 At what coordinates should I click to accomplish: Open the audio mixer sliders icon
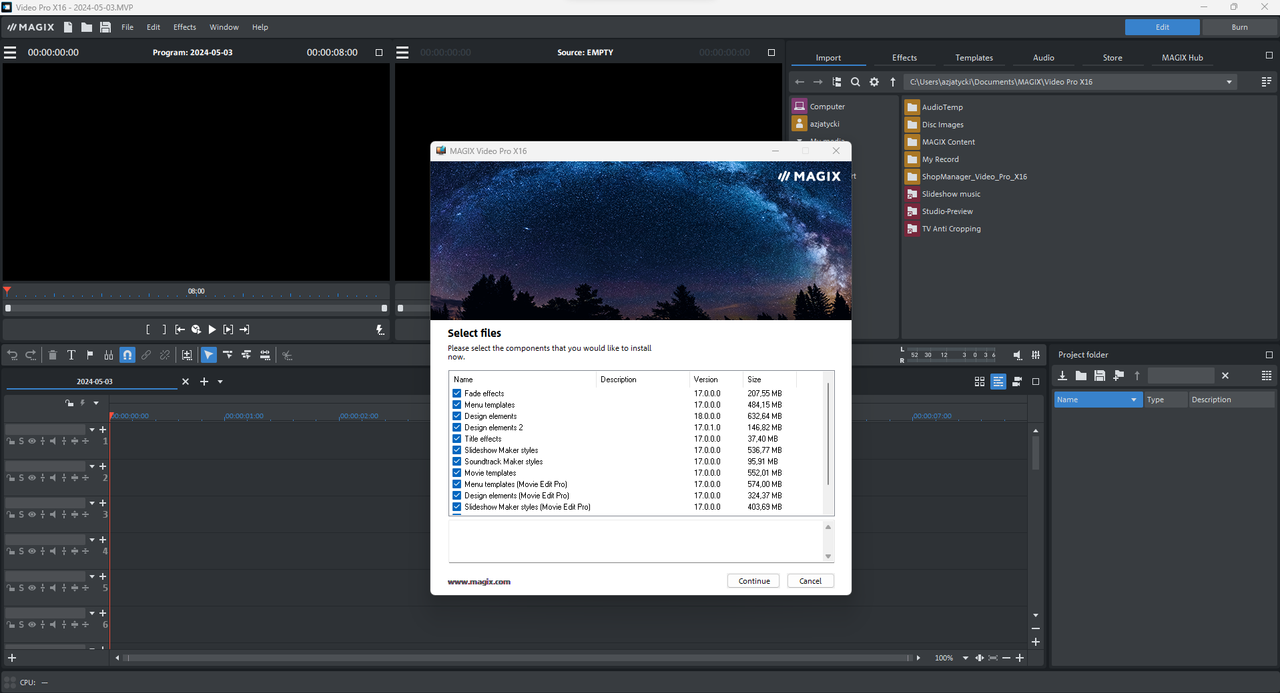pos(1035,355)
